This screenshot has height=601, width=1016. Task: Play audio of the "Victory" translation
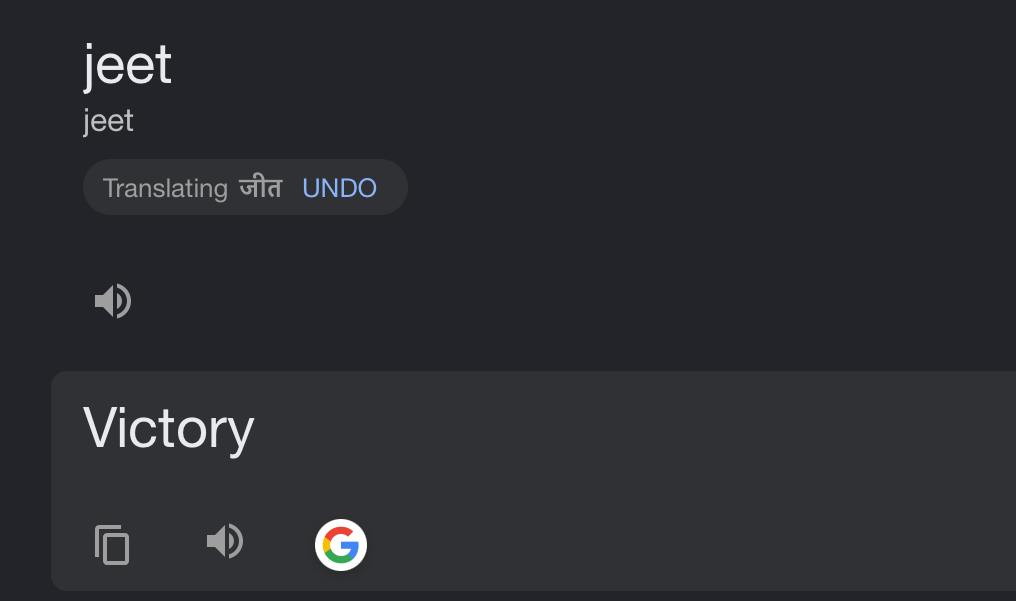click(225, 543)
